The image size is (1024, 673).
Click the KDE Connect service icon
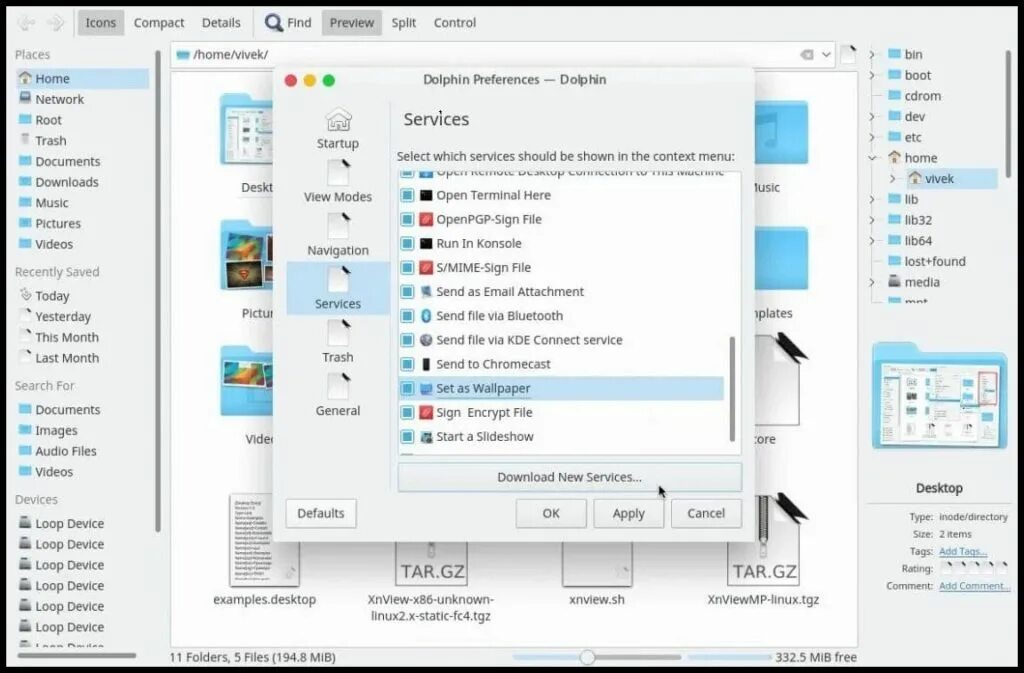coord(426,340)
